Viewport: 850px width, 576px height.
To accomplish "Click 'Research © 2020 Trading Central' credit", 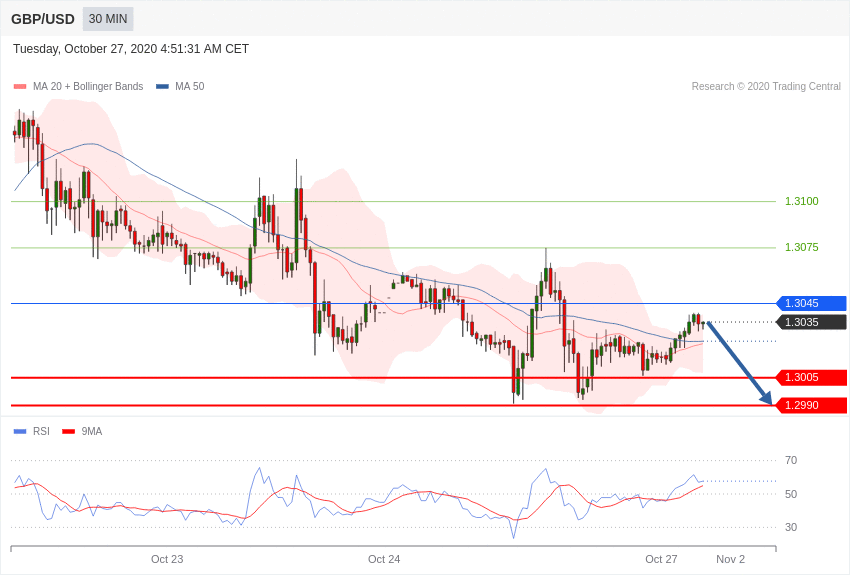I will [x=766, y=86].
